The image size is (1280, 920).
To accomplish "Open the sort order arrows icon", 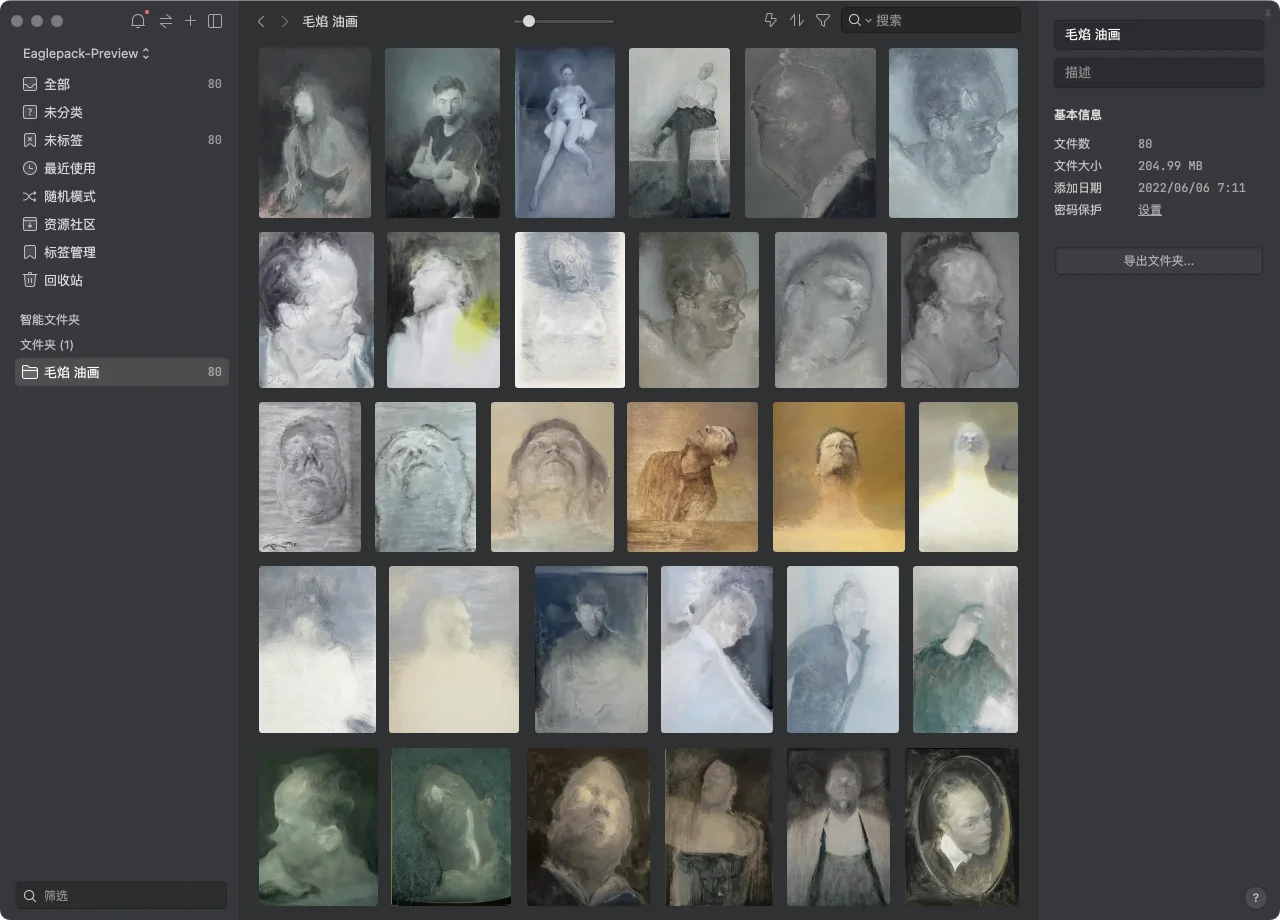I will click(x=797, y=20).
